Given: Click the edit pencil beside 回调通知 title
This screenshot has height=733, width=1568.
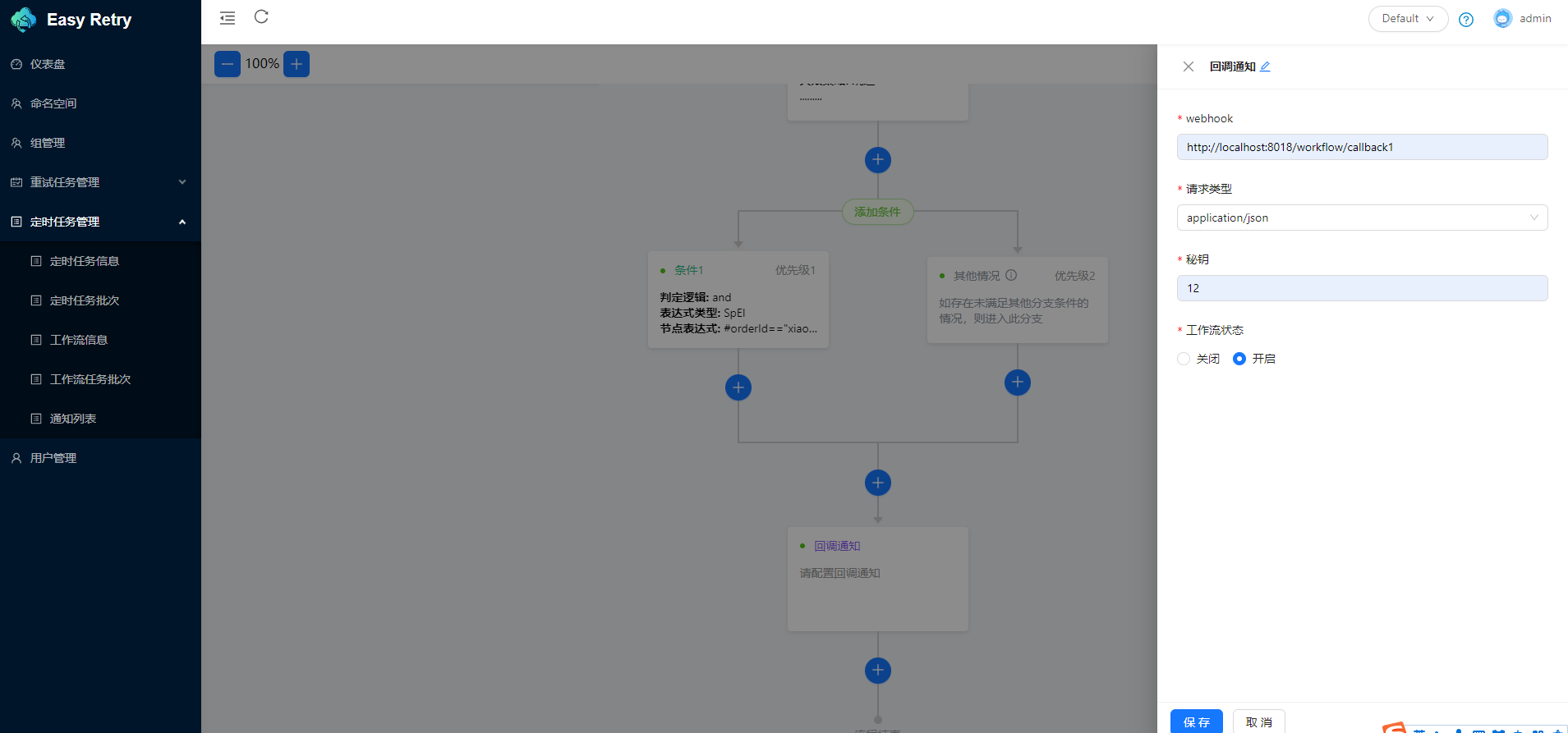Looking at the screenshot, I should [1265, 66].
